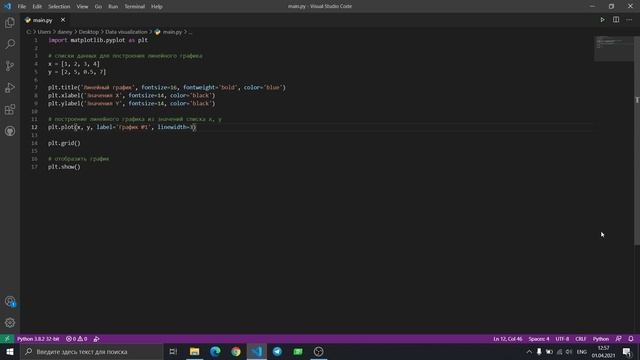Open editor More Actions ellipsis
This screenshot has width=640, height=360.
629,20
